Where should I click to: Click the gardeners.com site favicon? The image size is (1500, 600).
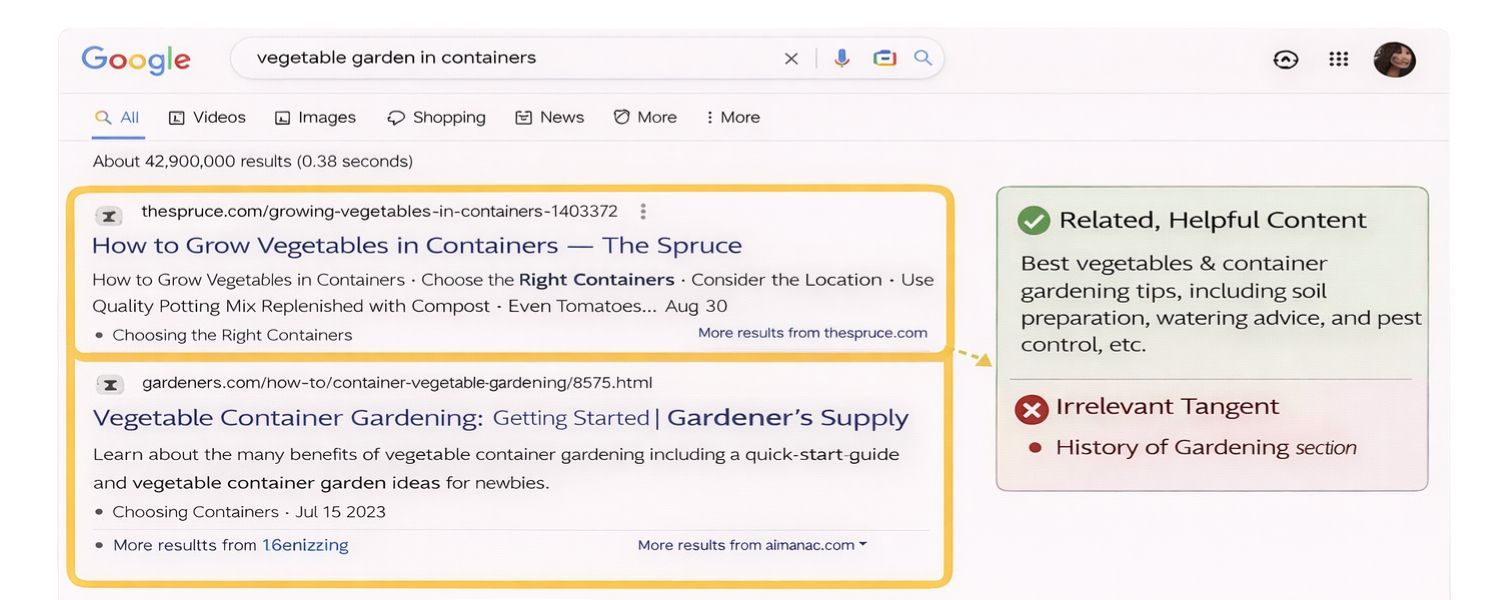[109, 384]
